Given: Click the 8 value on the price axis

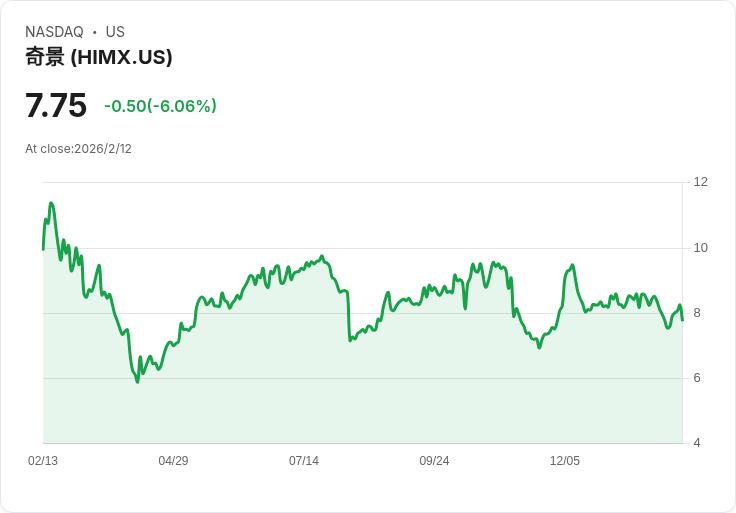Looking at the screenshot, I should point(697,313).
